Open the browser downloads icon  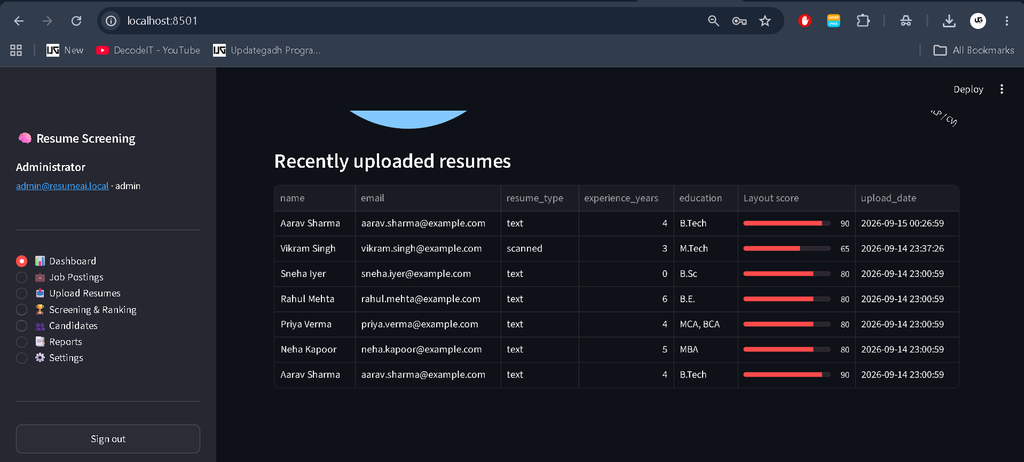coord(948,21)
